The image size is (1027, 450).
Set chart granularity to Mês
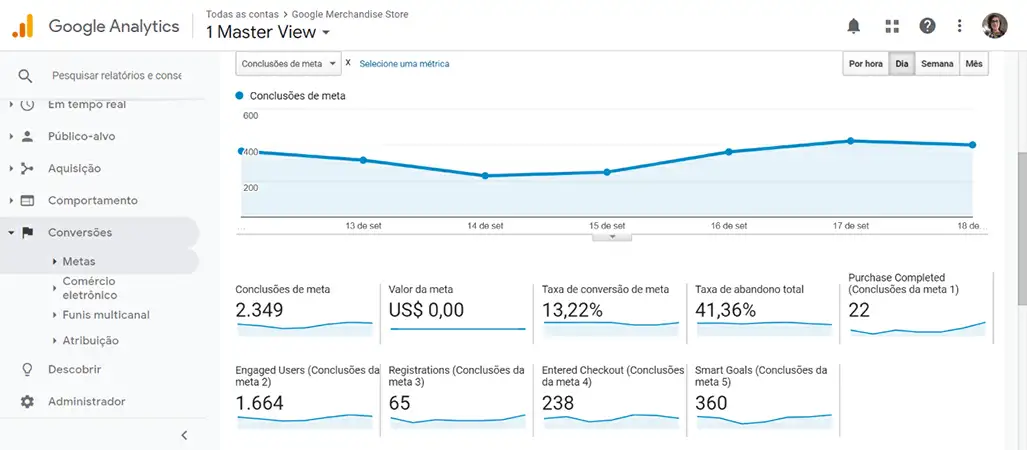coord(973,64)
